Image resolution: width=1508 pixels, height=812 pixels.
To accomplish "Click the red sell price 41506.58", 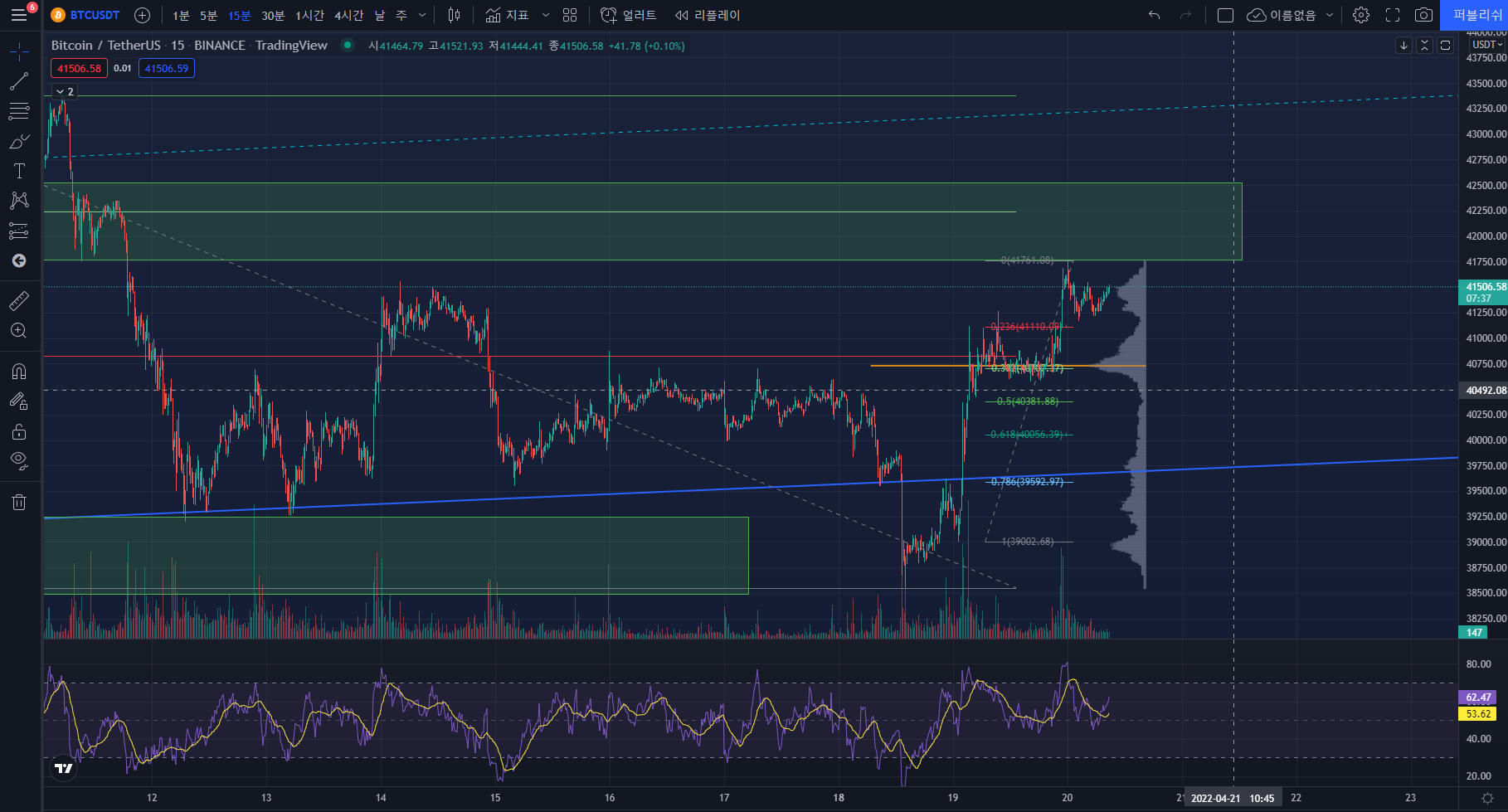I will 79,68.
